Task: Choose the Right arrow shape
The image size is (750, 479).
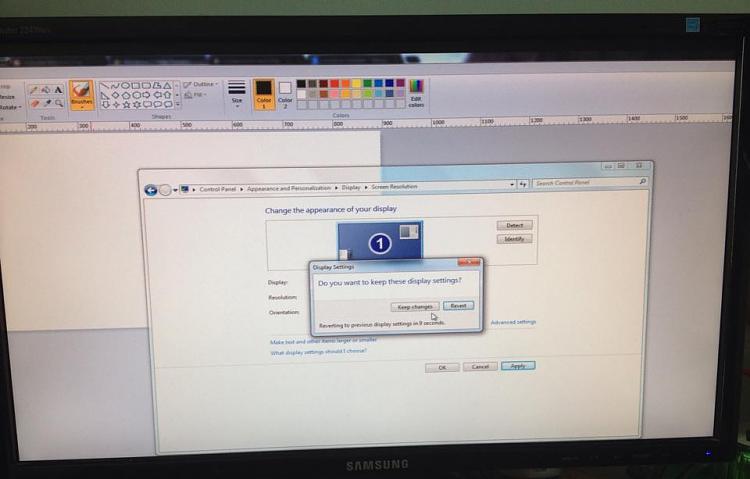Action: tap(146, 95)
